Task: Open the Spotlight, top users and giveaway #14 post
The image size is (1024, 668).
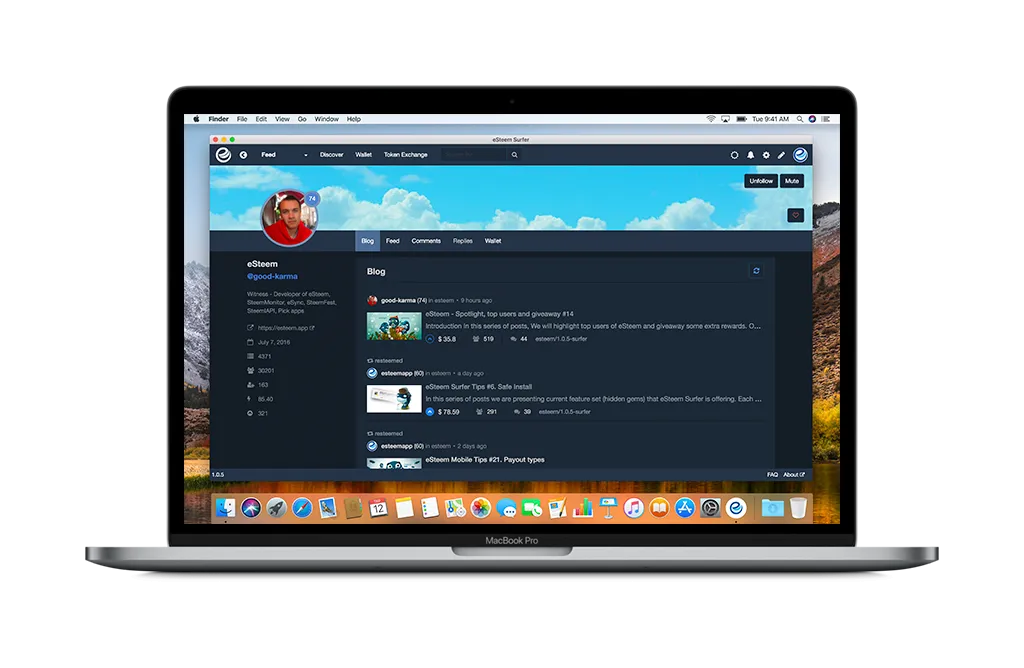Action: [x=500, y=314]
